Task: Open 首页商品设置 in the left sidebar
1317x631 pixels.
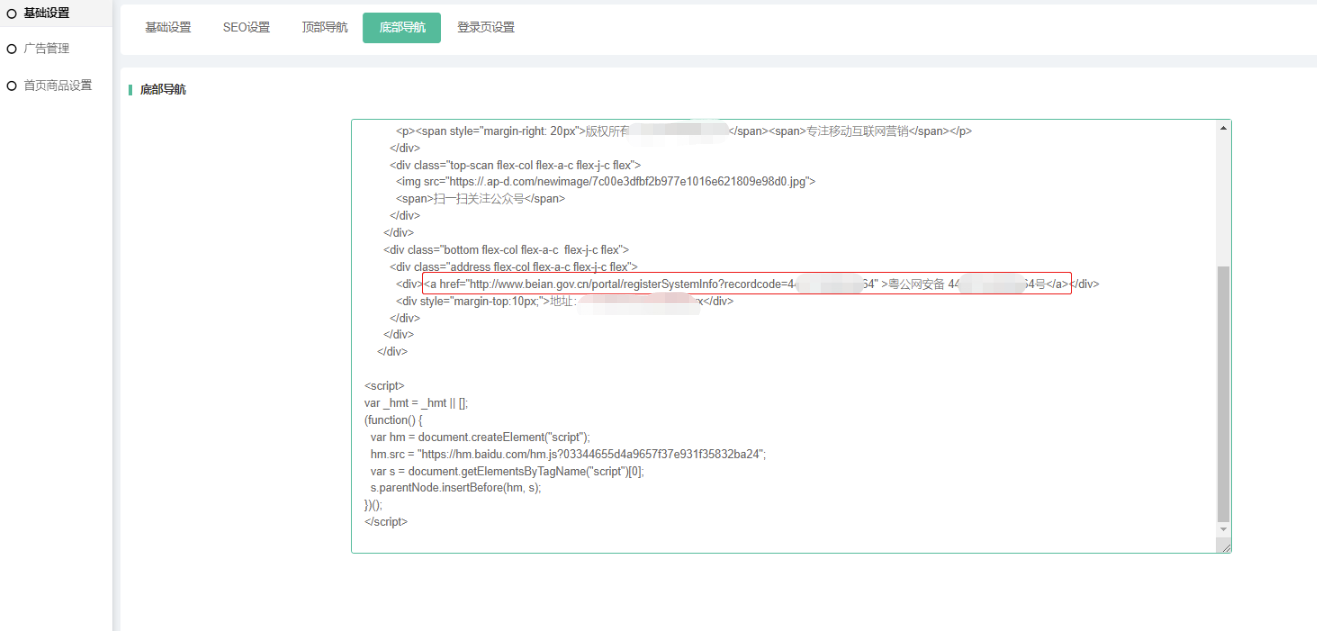Action: click(x=58, y=86)
